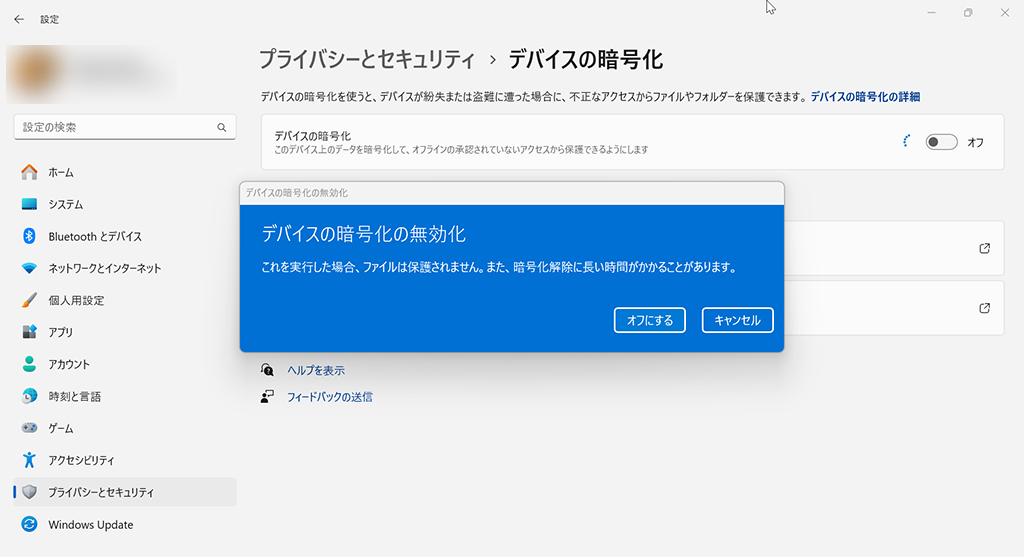
Task: Click the Windows Update sync icon
Action: coord(29,524)
